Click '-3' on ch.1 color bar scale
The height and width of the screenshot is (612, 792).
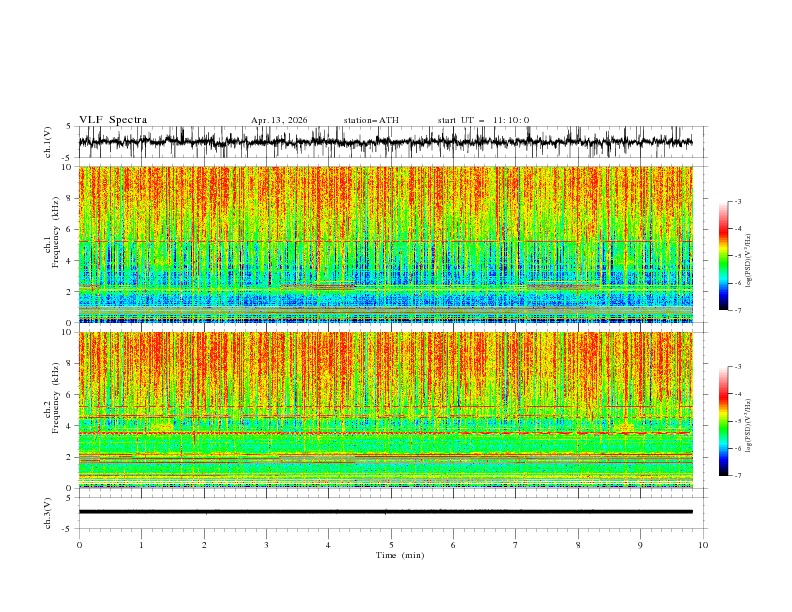point(738,201)
